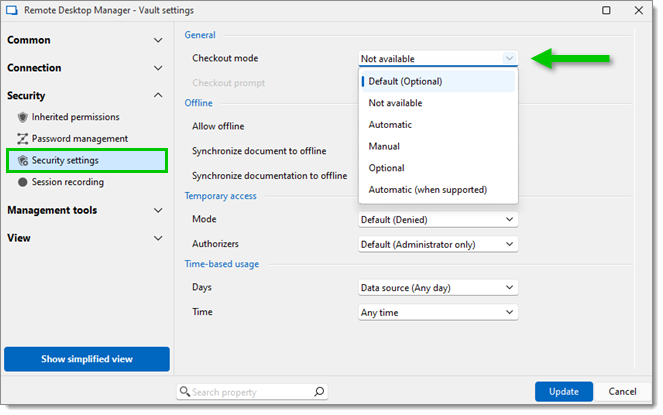Select Security settings in the sidebar
663x415 pixels.
click(x=87, y=160)
